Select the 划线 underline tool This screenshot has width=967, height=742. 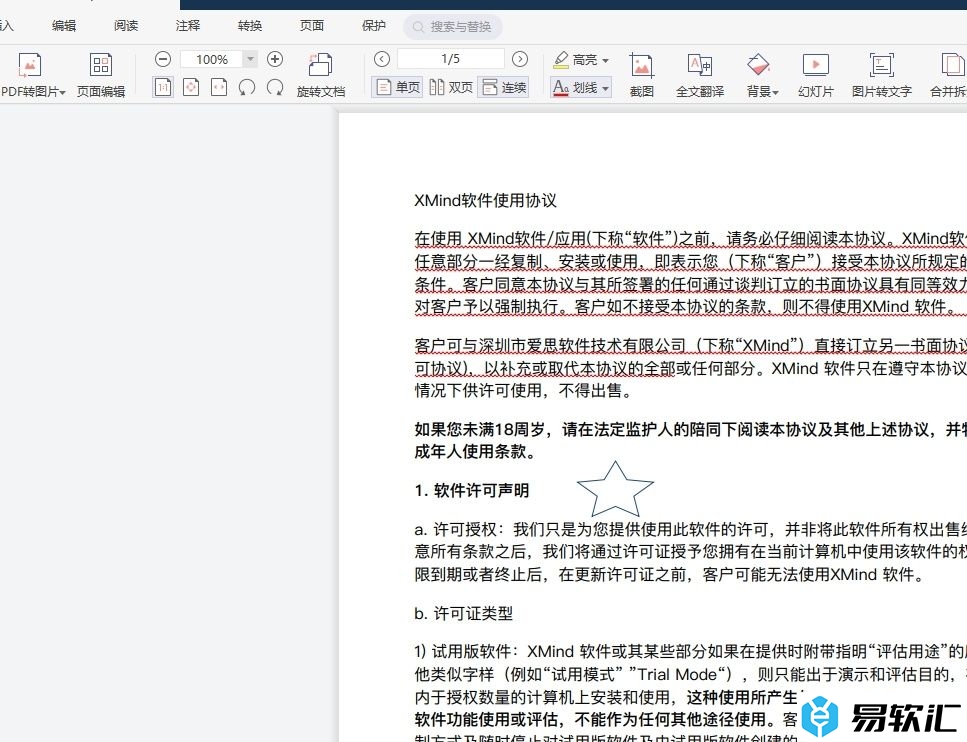[x=575, y=88]
